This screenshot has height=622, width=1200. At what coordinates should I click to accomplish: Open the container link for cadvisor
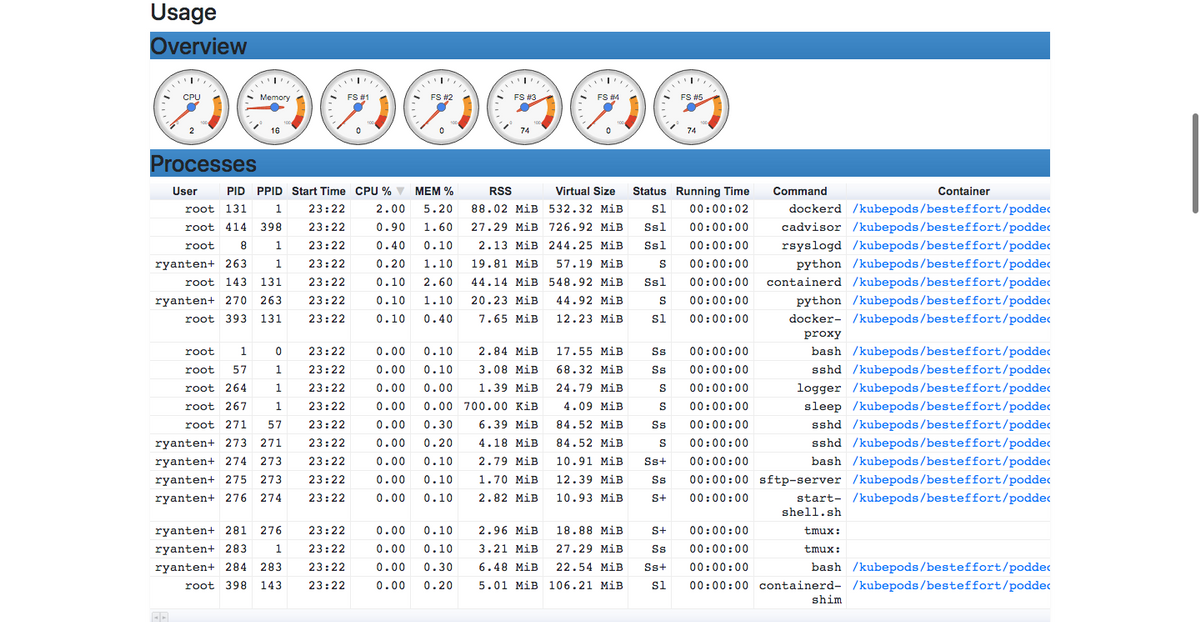tap(950, 227)
